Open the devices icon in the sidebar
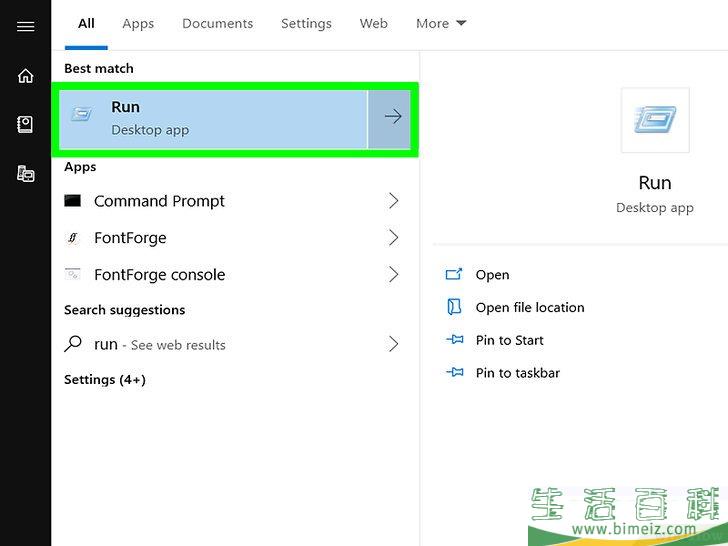This screenshot has height=546, width=728. pyautogui.click(x=26, y=173)
